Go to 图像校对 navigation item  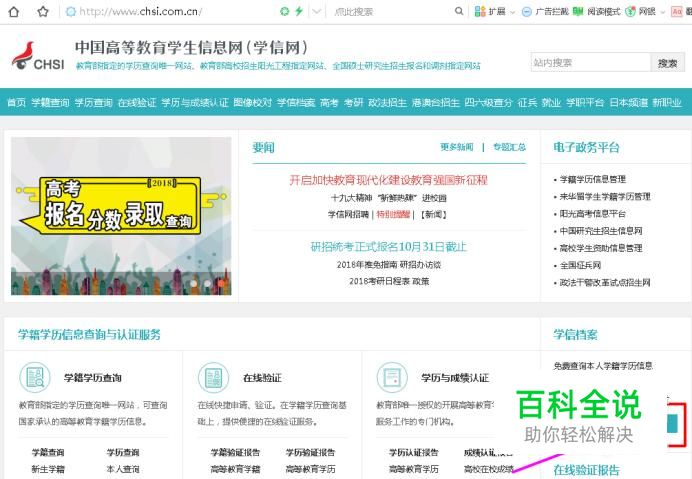coord(252,102)
